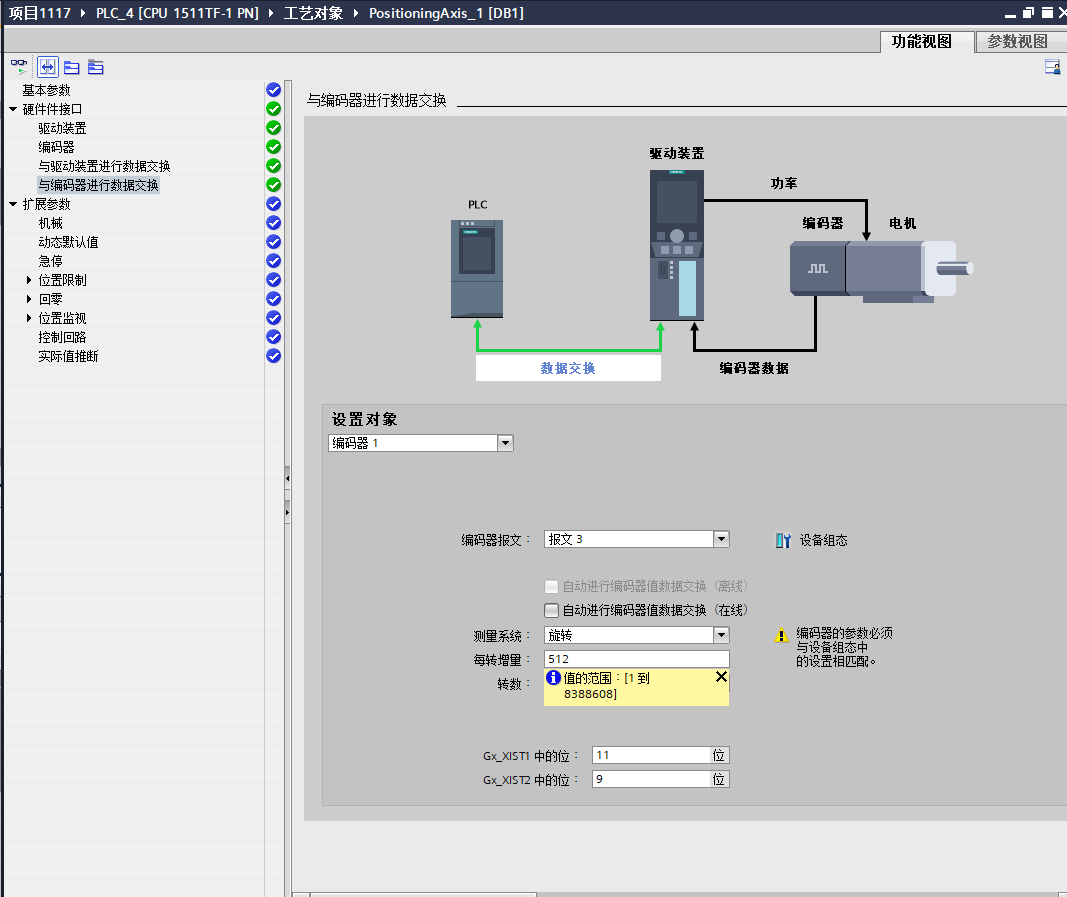The width and height of the screenshot is (1067, 897).
Task: Click PLC_4 in the breadcrumb path
Action: 178,13
